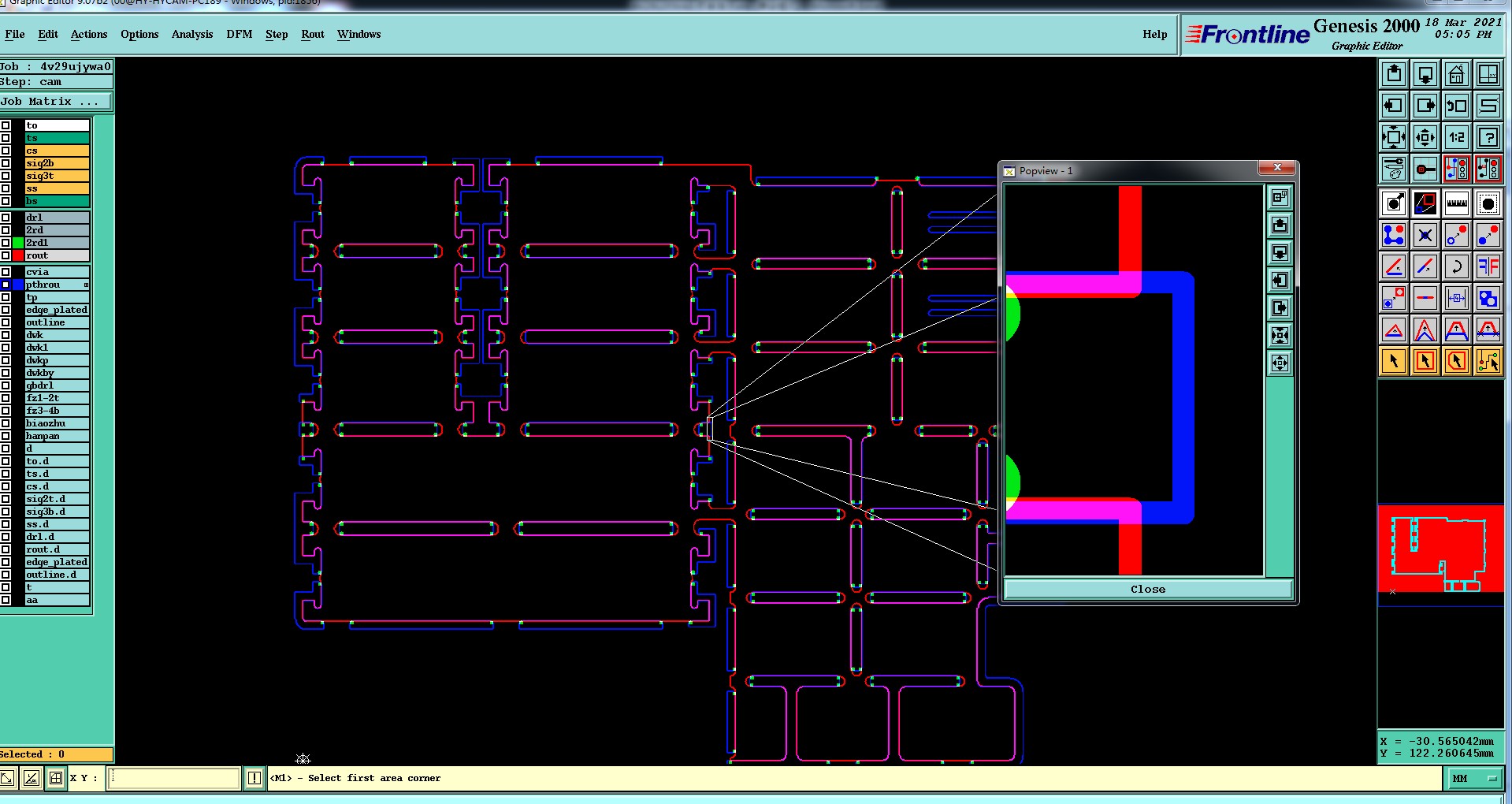This screenshot has height=804, width=1512.
Task: Select the net selection pointer tool
Action: [x=1488, y=361]
